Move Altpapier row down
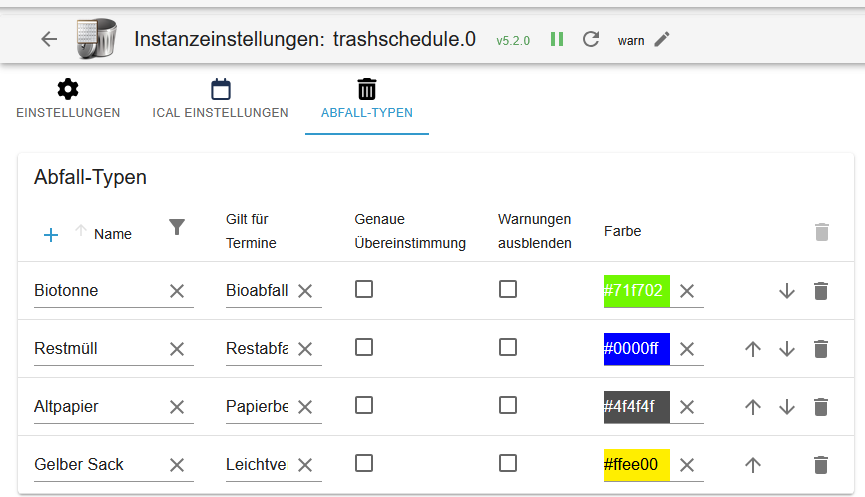The image size is (865, 497). tap(787, 407)
